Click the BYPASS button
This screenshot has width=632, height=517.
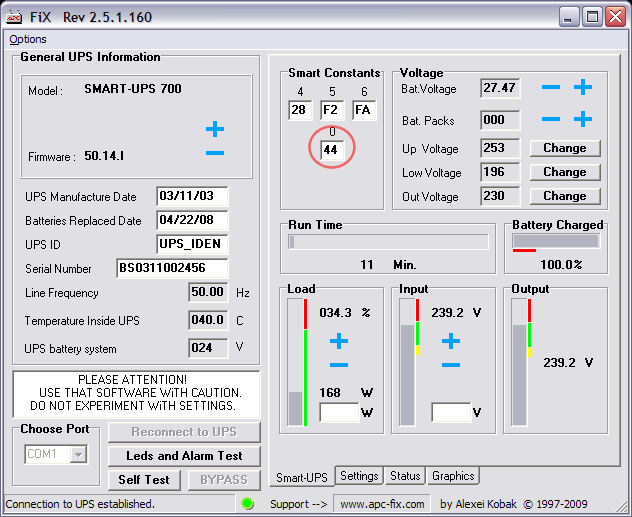pyautogui.click(x=224, y=480)
